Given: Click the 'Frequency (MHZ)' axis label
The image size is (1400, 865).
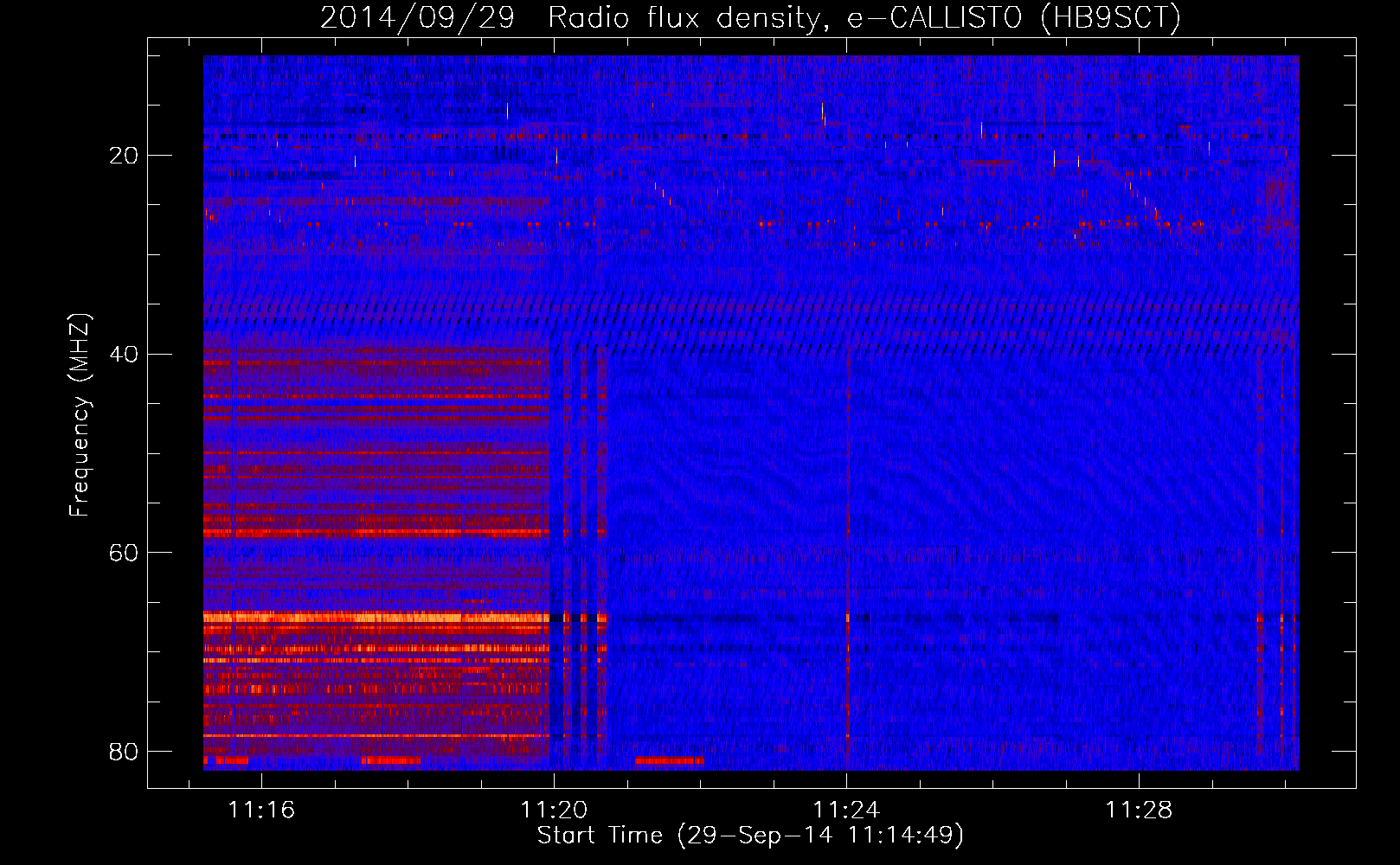Looking at the screenshot, I should tap(80, 415).
